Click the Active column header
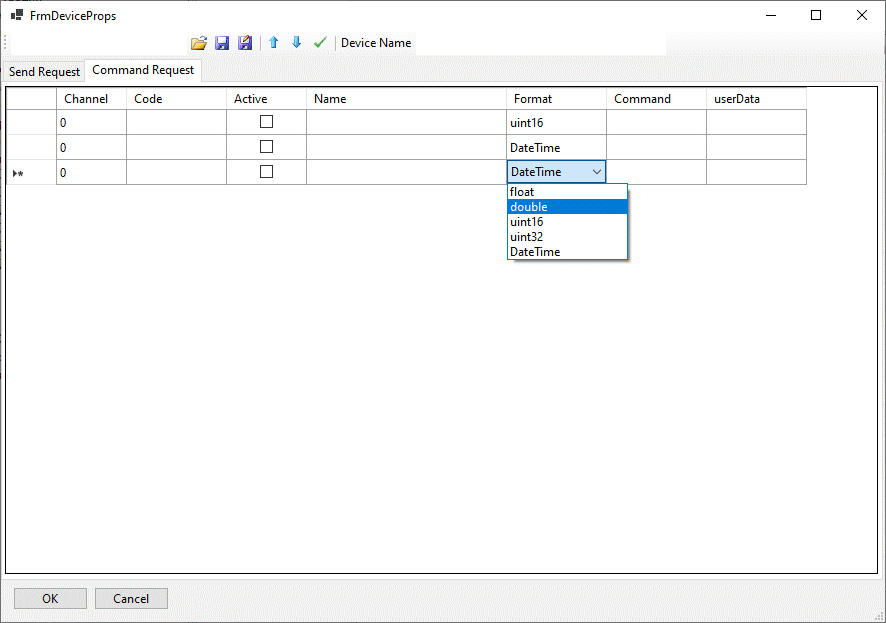 tap(267, 99)
